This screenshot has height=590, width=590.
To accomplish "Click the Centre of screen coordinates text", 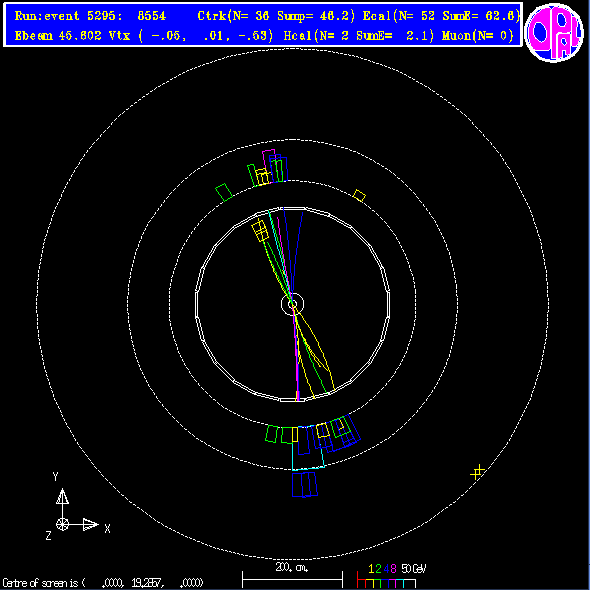I will click(x=103, y=583).
